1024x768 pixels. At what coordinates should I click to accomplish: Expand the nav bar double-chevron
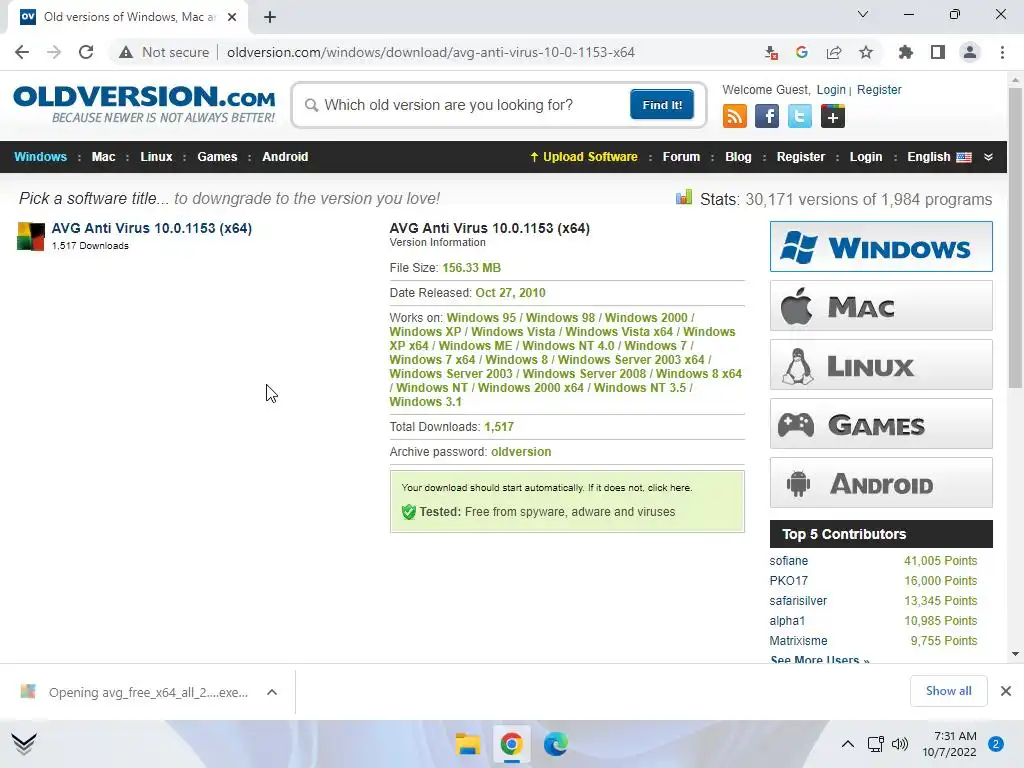pyautogui.click(x=988, y=157)
